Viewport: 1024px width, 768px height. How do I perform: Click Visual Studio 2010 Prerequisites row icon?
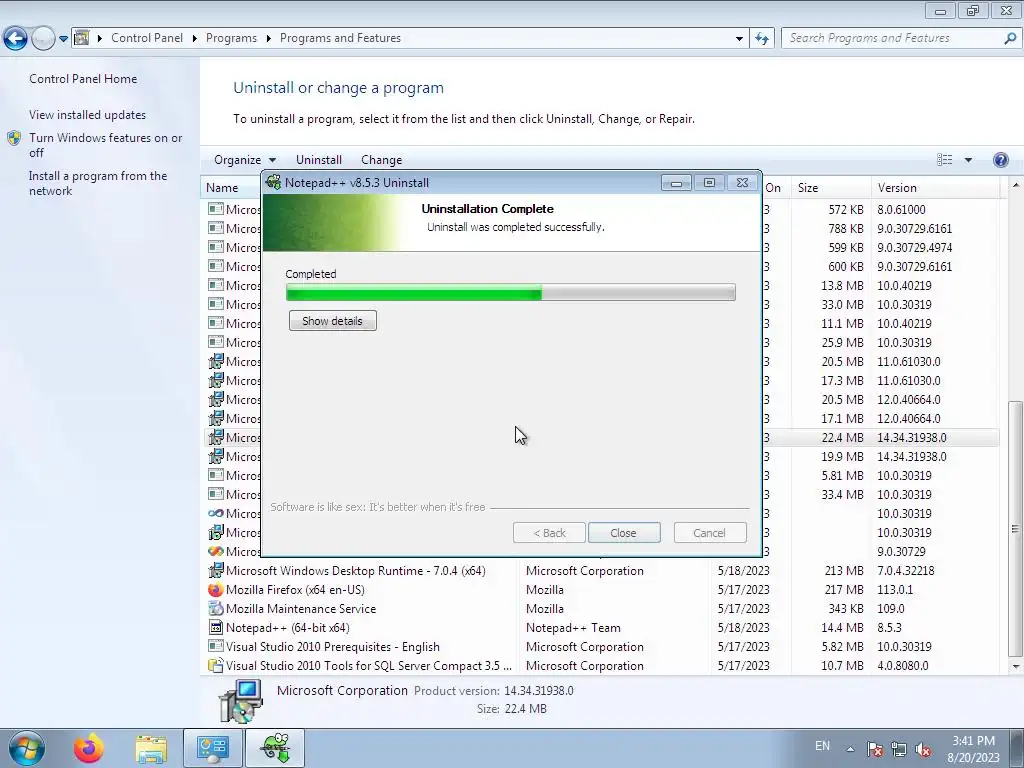(x=216, y=647)
